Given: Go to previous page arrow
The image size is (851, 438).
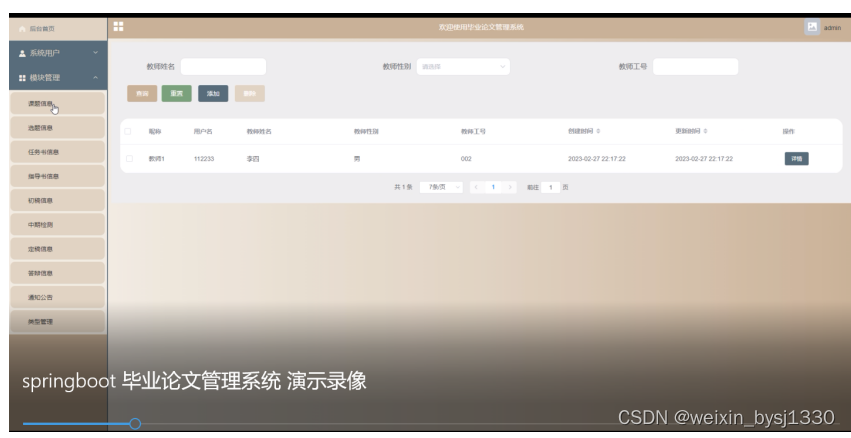Looking at the screenshot, I should [x=477, y=187].
